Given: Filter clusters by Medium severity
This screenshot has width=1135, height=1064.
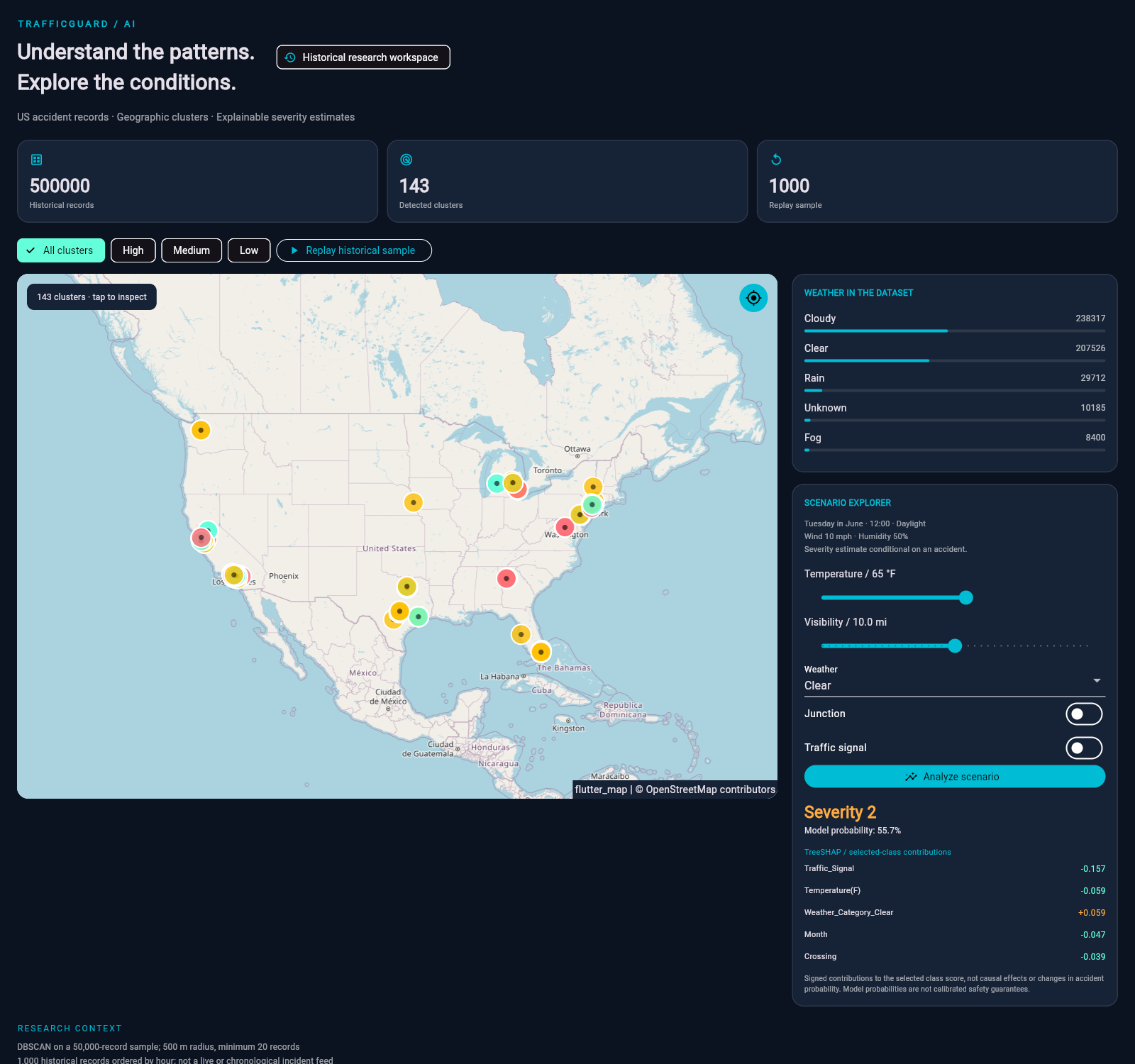Looking at the screenshot, I should point(192,250).
